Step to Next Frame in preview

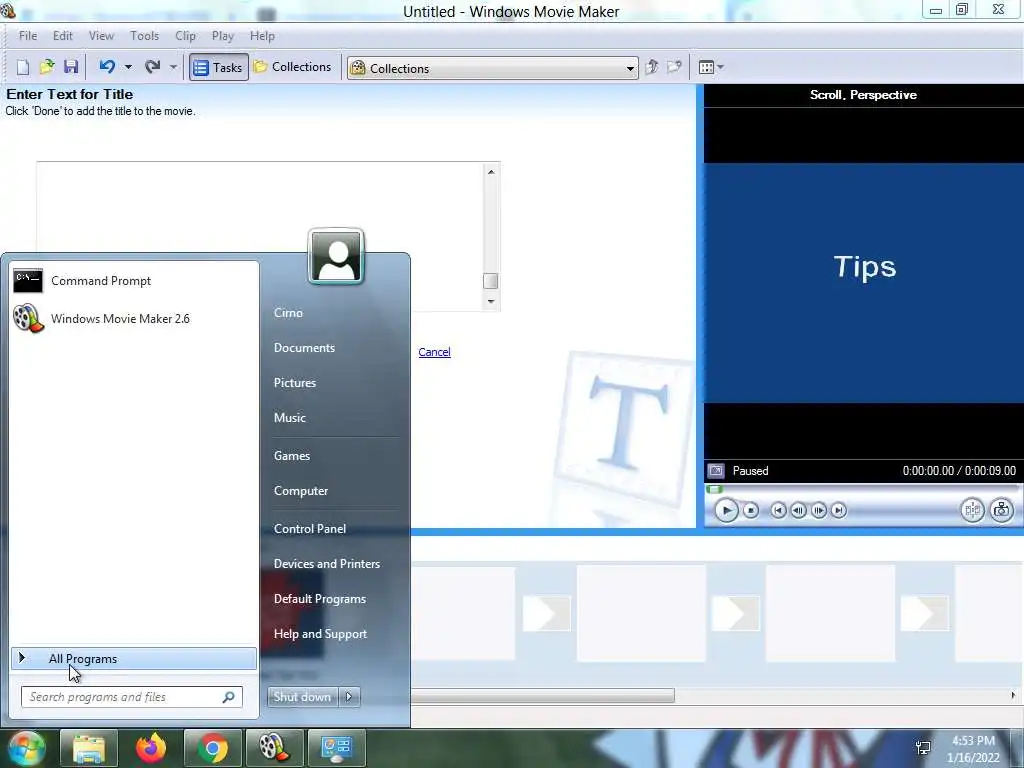pos(818,510)
